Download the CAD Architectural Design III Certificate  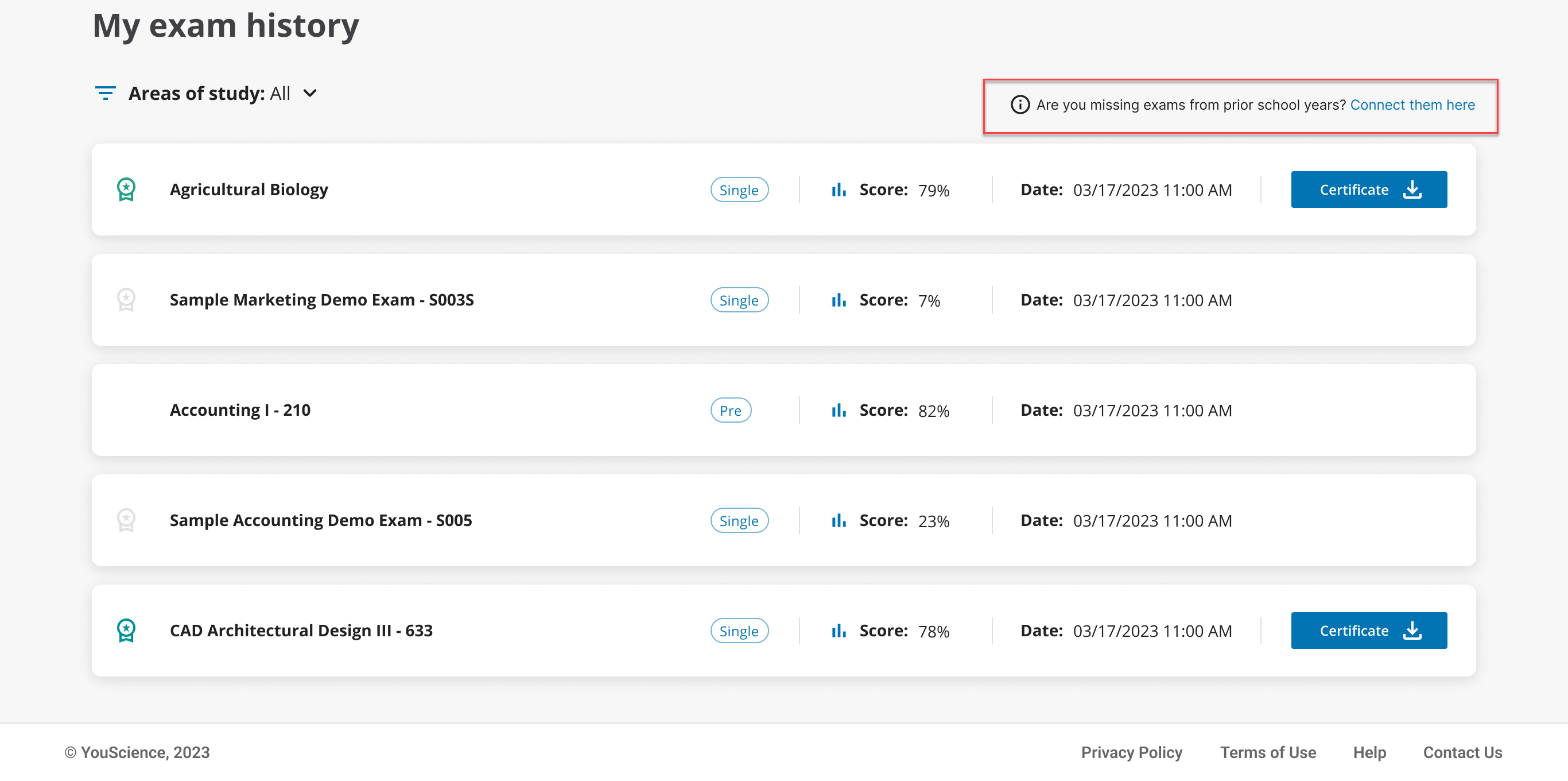pyautogui.click(x=1368, y=631)
